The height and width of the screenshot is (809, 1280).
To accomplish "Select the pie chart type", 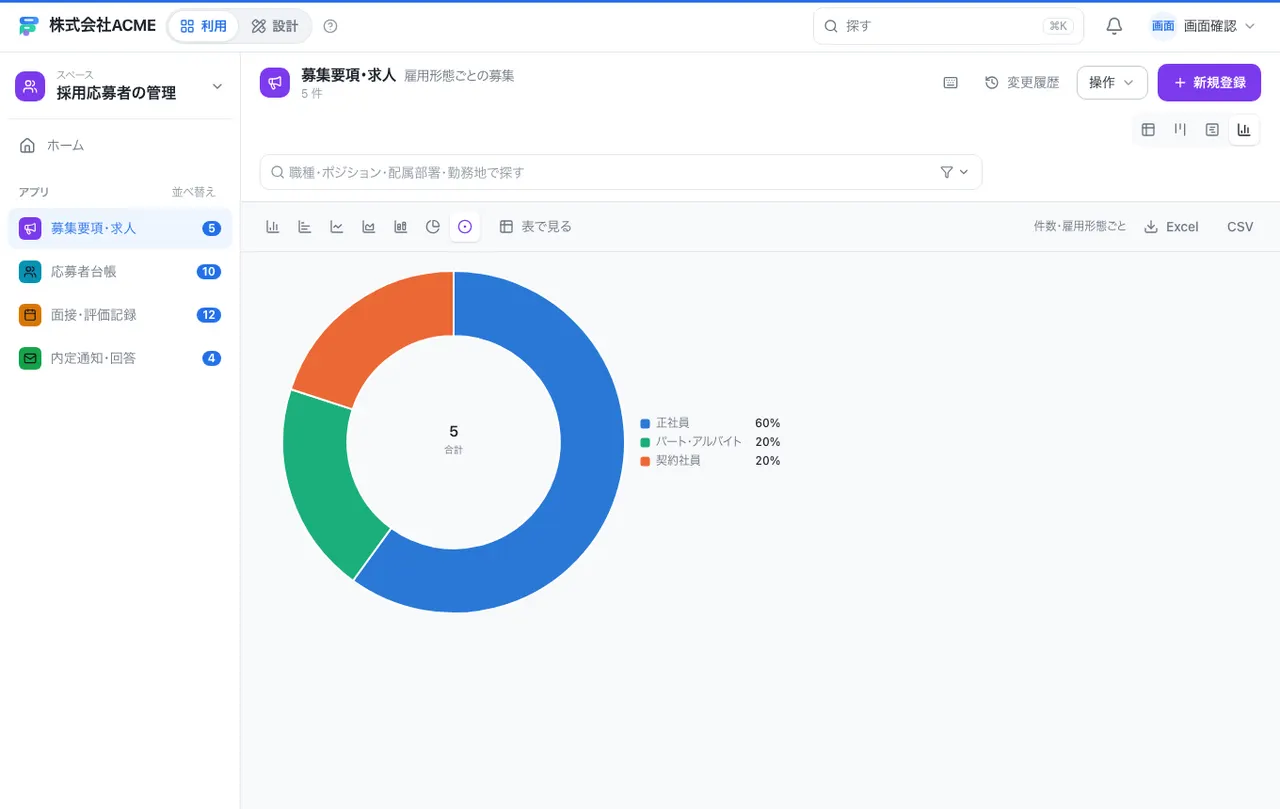I will pyautogui.click(x=432, y=227).
